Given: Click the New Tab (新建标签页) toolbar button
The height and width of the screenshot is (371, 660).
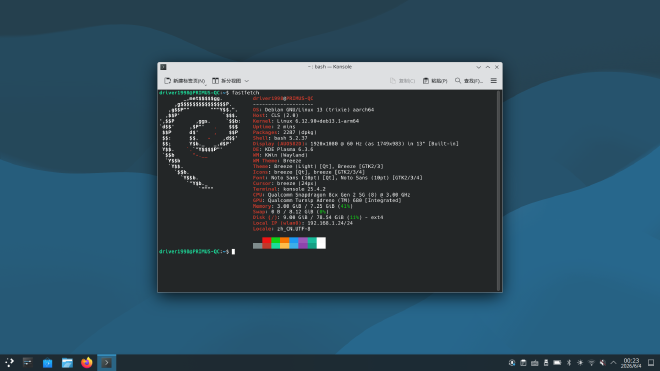Looking at the screenshot, I should [x=184, y=81].
